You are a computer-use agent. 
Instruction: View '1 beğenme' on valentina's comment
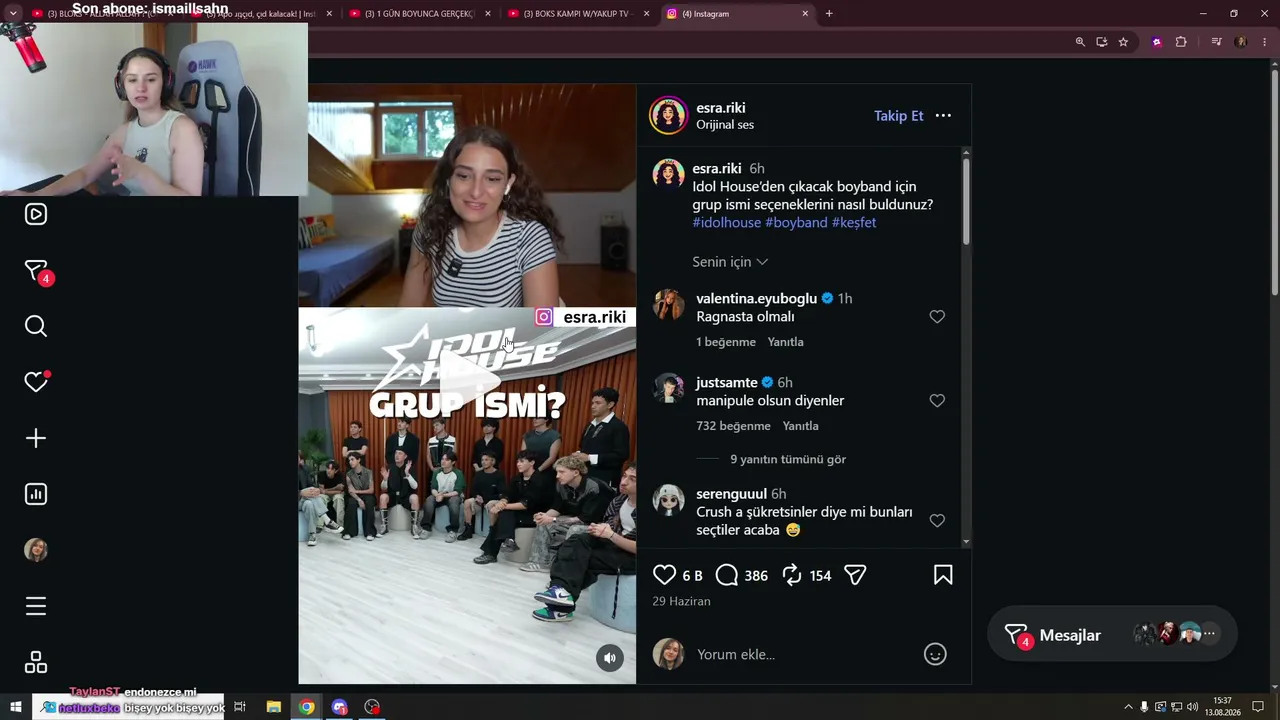[726, 342]
